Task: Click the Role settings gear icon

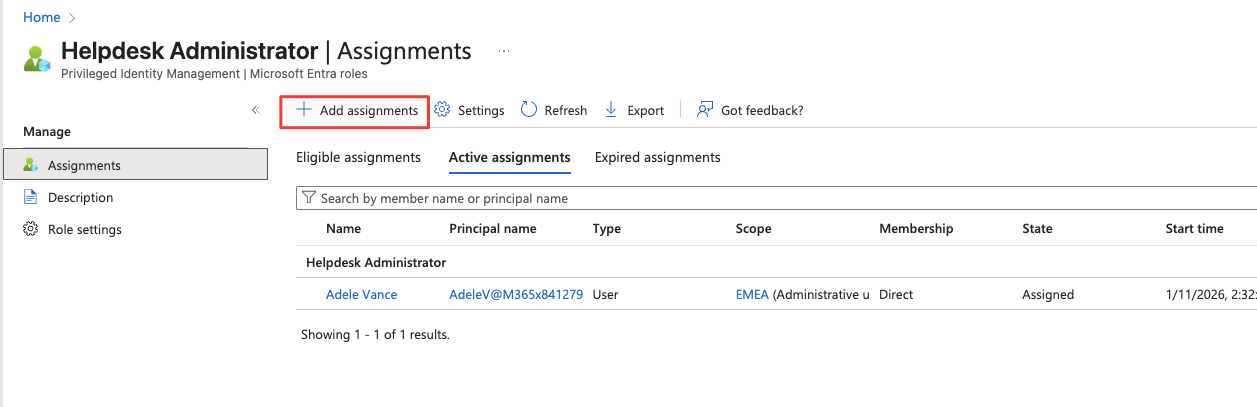Action: pyautogui.click(x=30, y=229)
